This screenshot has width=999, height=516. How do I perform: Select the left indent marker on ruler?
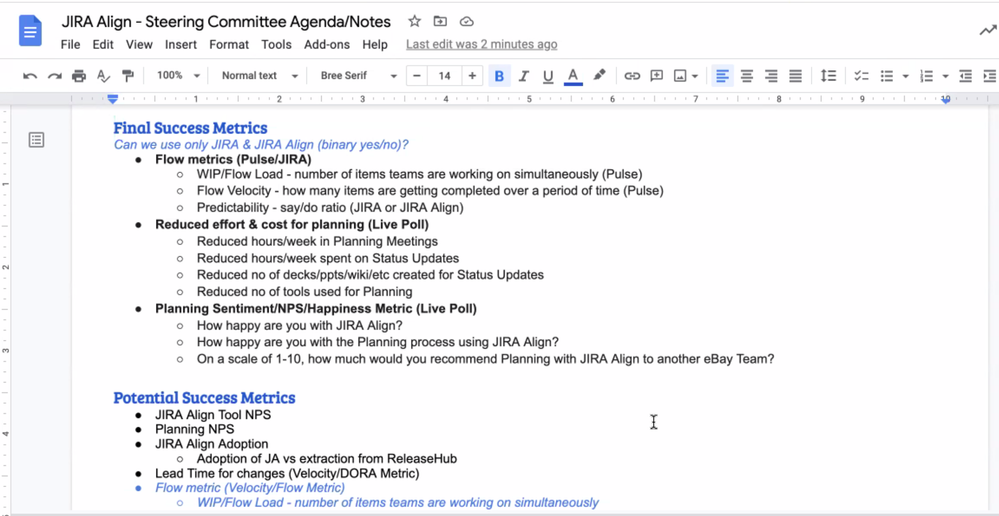click(x=113, y=99)
